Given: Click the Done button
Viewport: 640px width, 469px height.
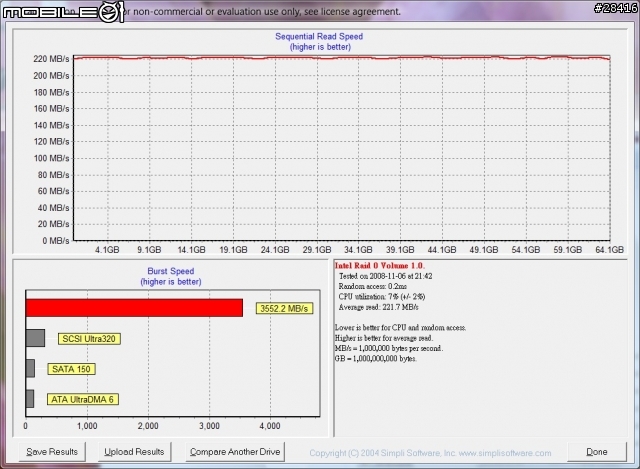Looking at the screenshot, I should [597, 452].
